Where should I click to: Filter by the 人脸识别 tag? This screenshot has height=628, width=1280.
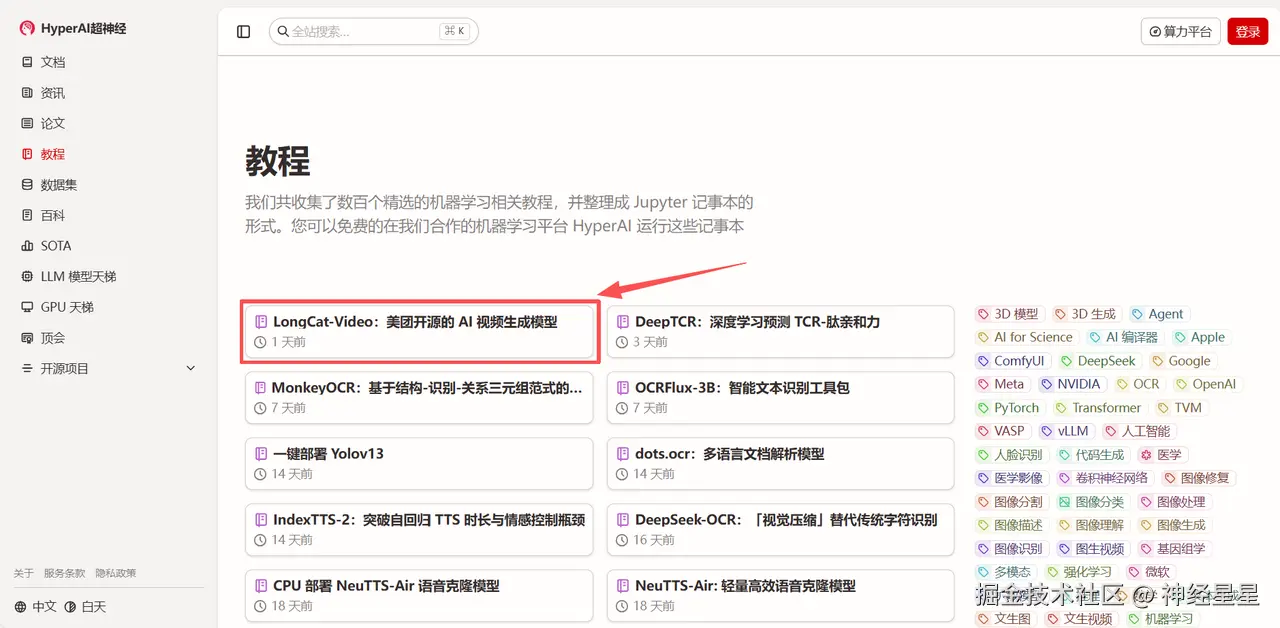tap(1011, 455)
